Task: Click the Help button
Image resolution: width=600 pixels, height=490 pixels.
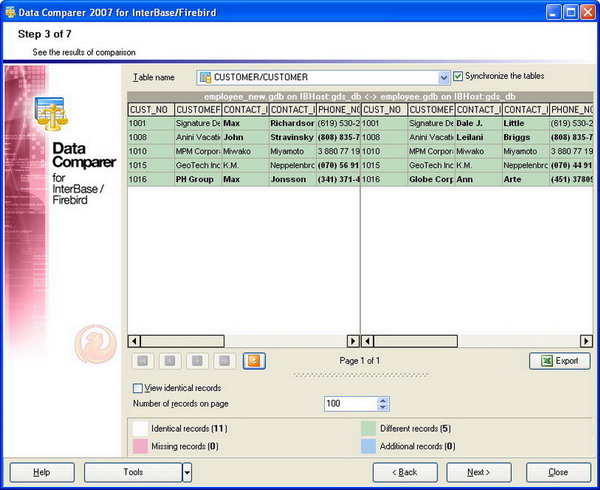Action: point(42,472)
